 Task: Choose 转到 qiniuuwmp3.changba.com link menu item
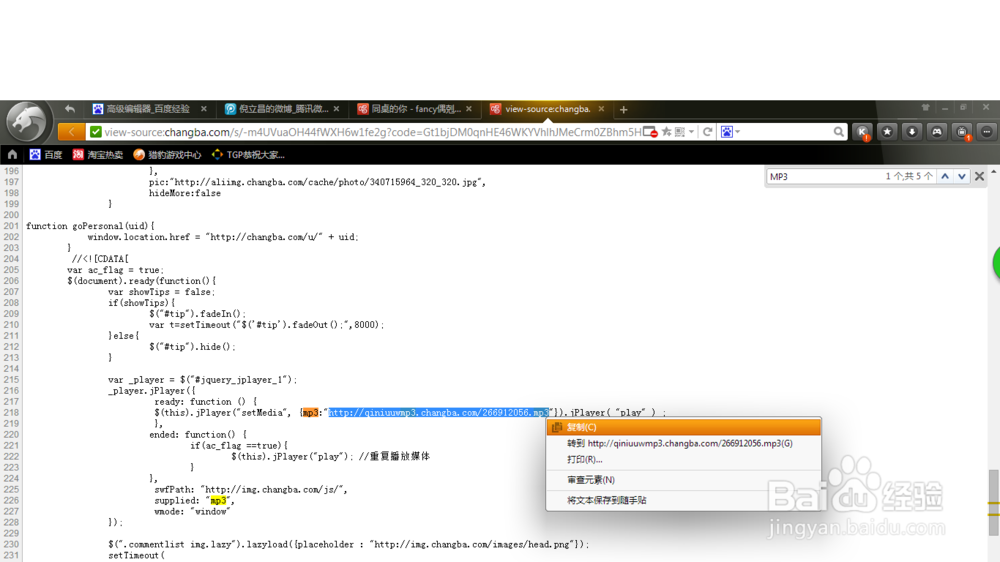pyautogui.click(x=683, y=443)
